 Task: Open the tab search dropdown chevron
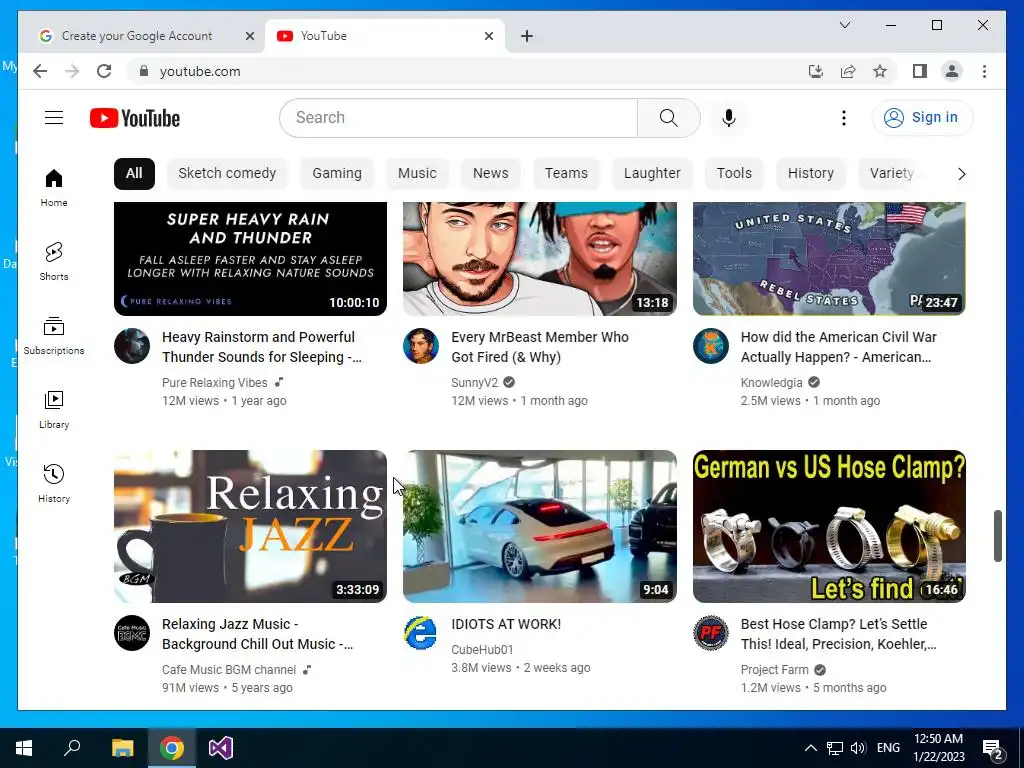[x=844, y=25]
